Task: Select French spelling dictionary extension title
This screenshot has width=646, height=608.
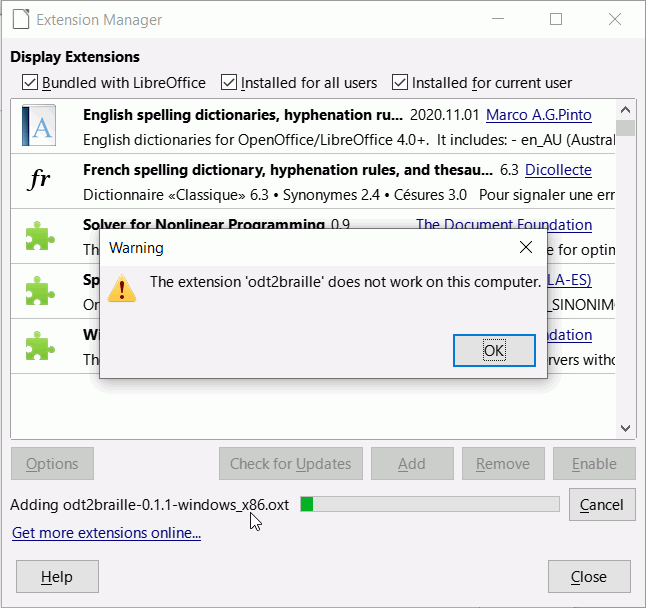Action: click(288, 170)
